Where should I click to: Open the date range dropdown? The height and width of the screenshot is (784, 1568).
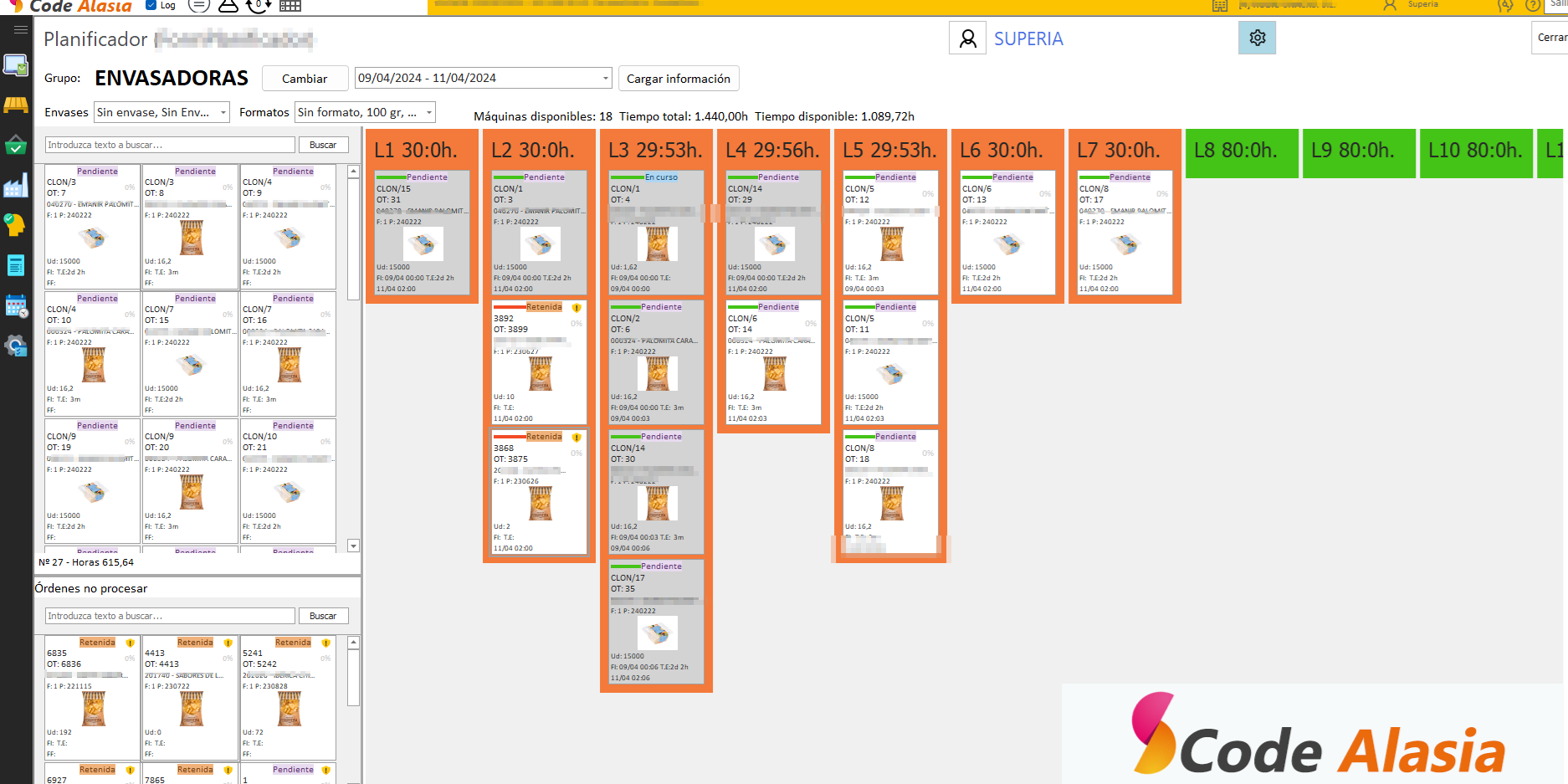coord(605,78)
